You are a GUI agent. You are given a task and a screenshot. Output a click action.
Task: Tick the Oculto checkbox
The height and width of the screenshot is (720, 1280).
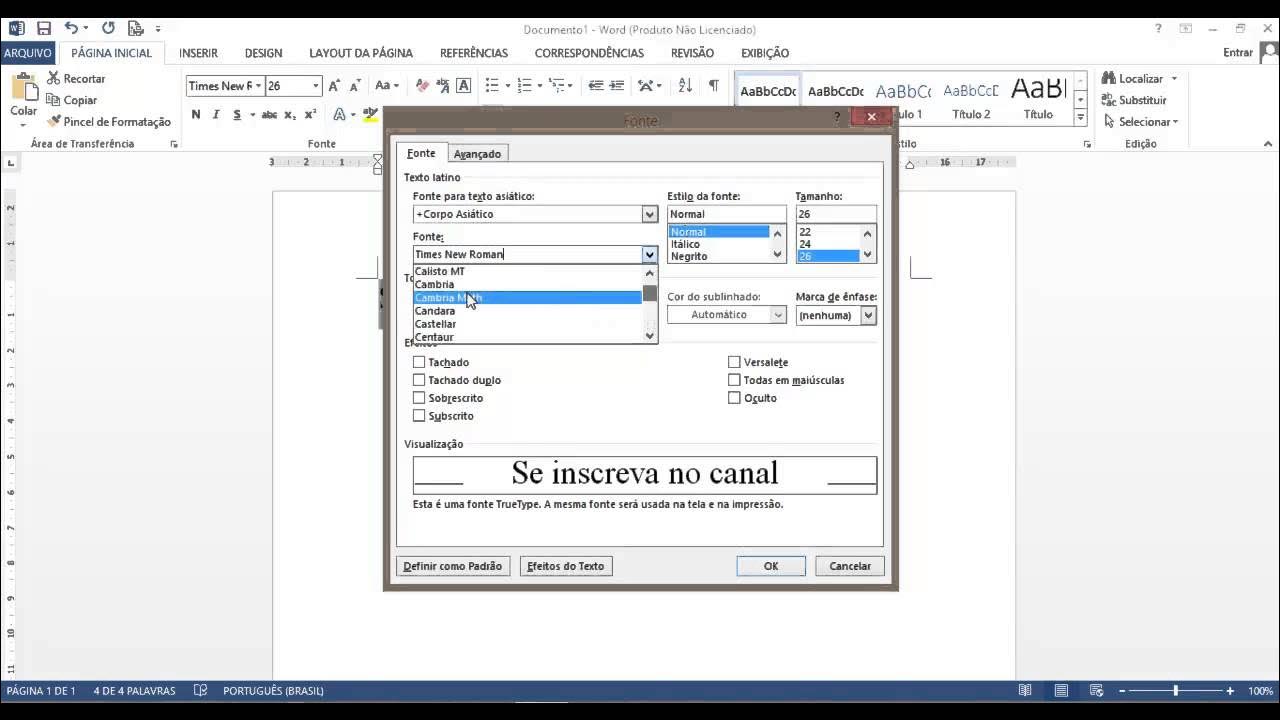tap(734, 398)
